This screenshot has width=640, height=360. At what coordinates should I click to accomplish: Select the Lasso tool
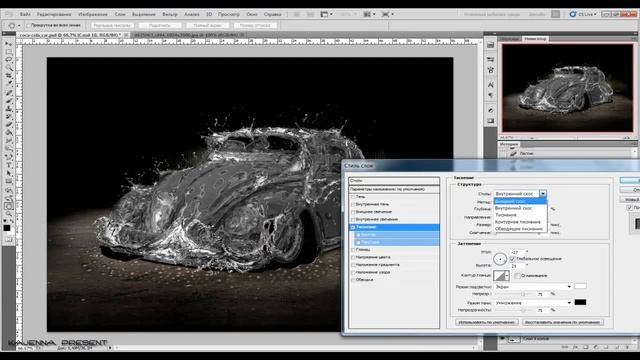(8, 60)
